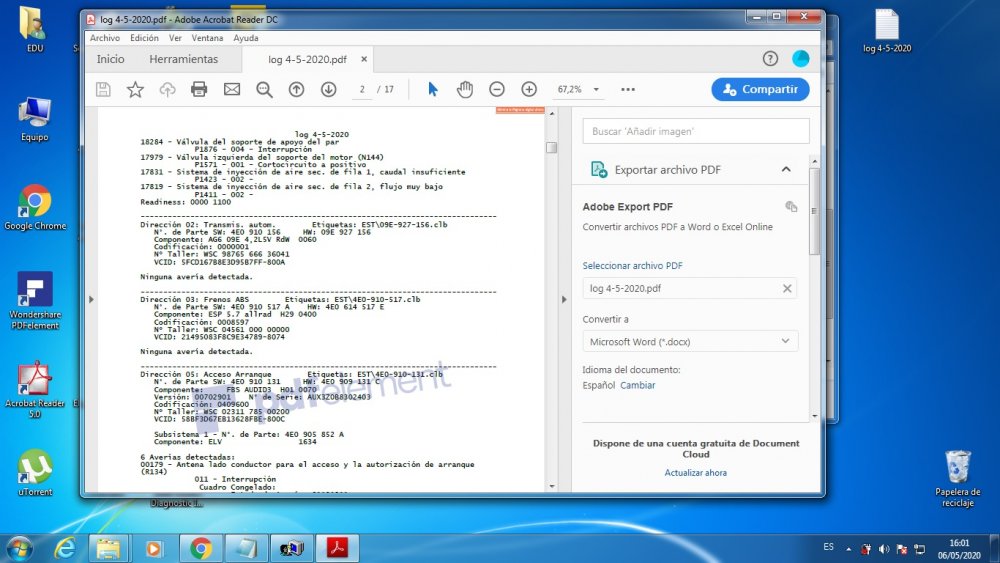Click document scrollbar down arrow

pyautogui.click(x=552, y=486)
